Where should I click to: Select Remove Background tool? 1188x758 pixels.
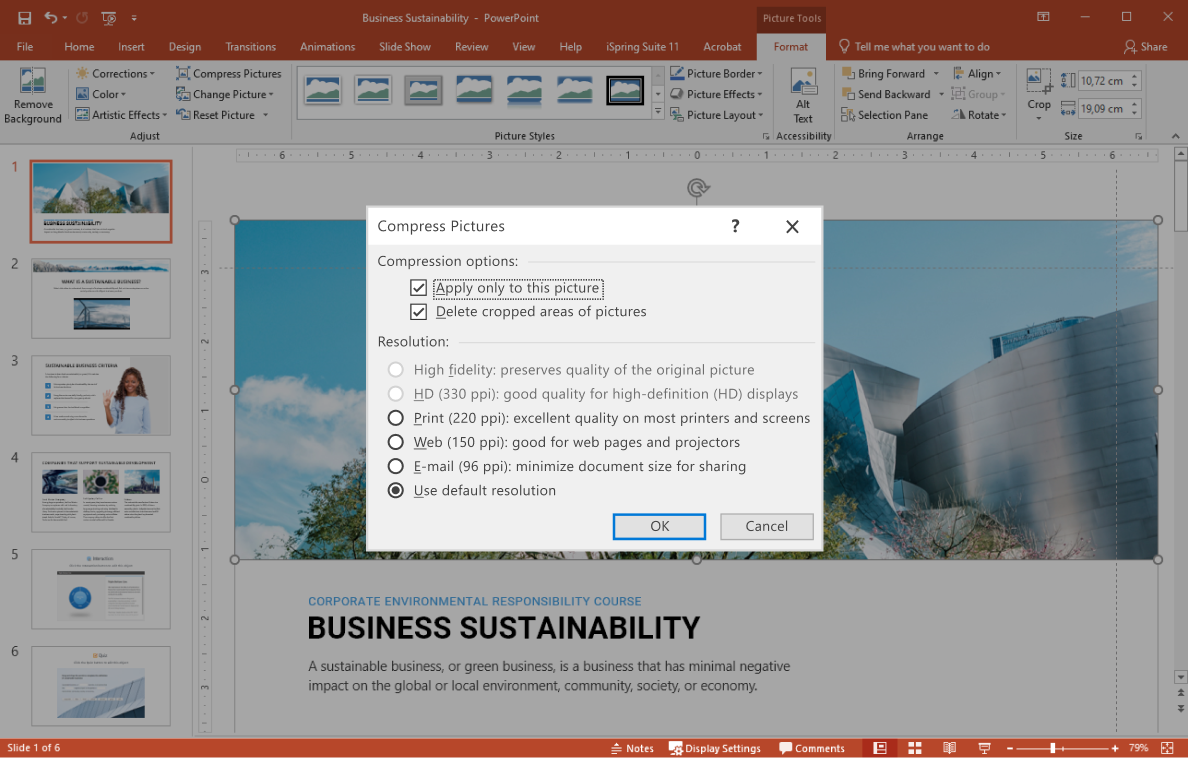tap(33, 96)
